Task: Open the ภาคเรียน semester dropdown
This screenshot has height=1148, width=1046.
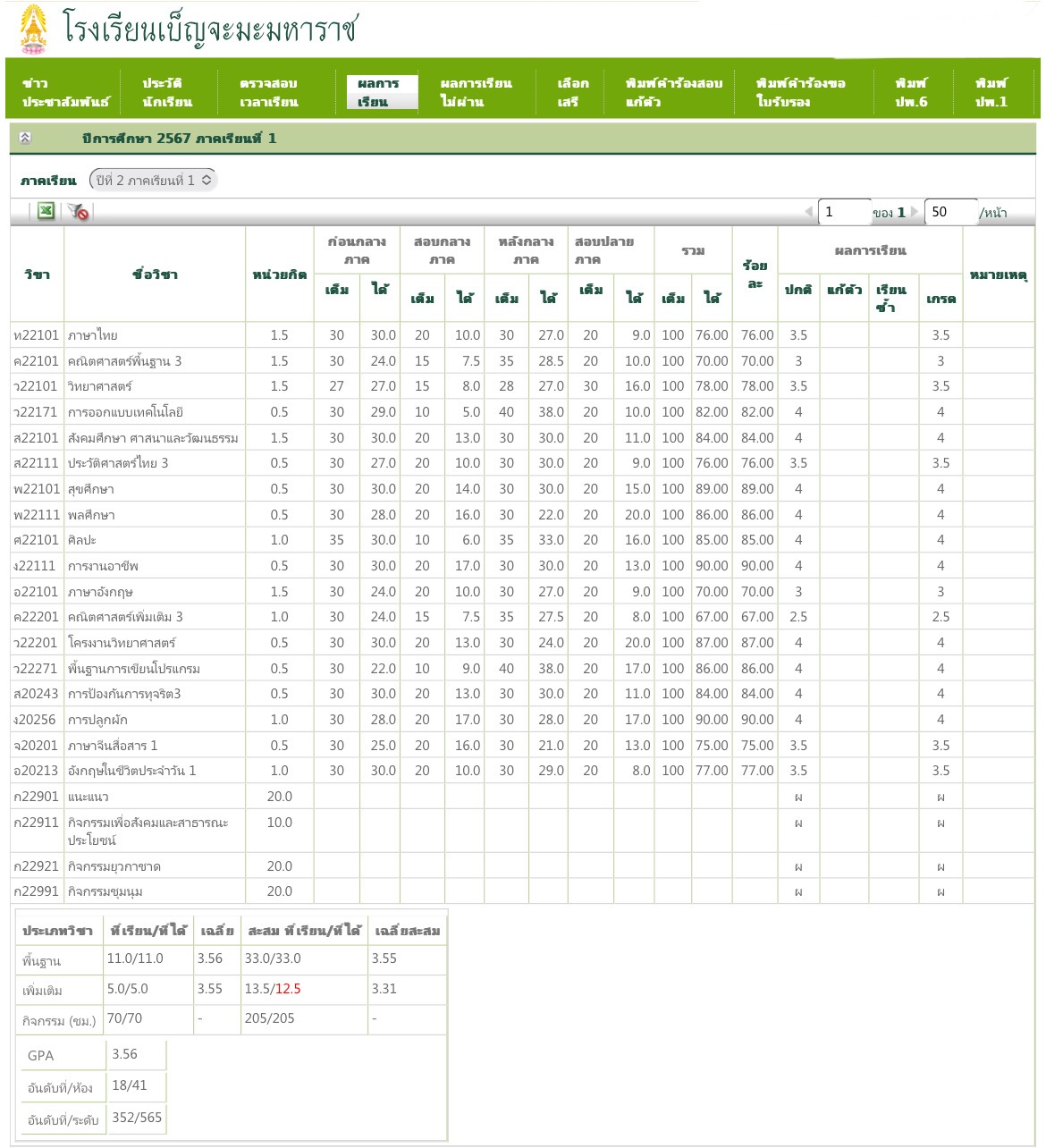Action: coord(154,180)
